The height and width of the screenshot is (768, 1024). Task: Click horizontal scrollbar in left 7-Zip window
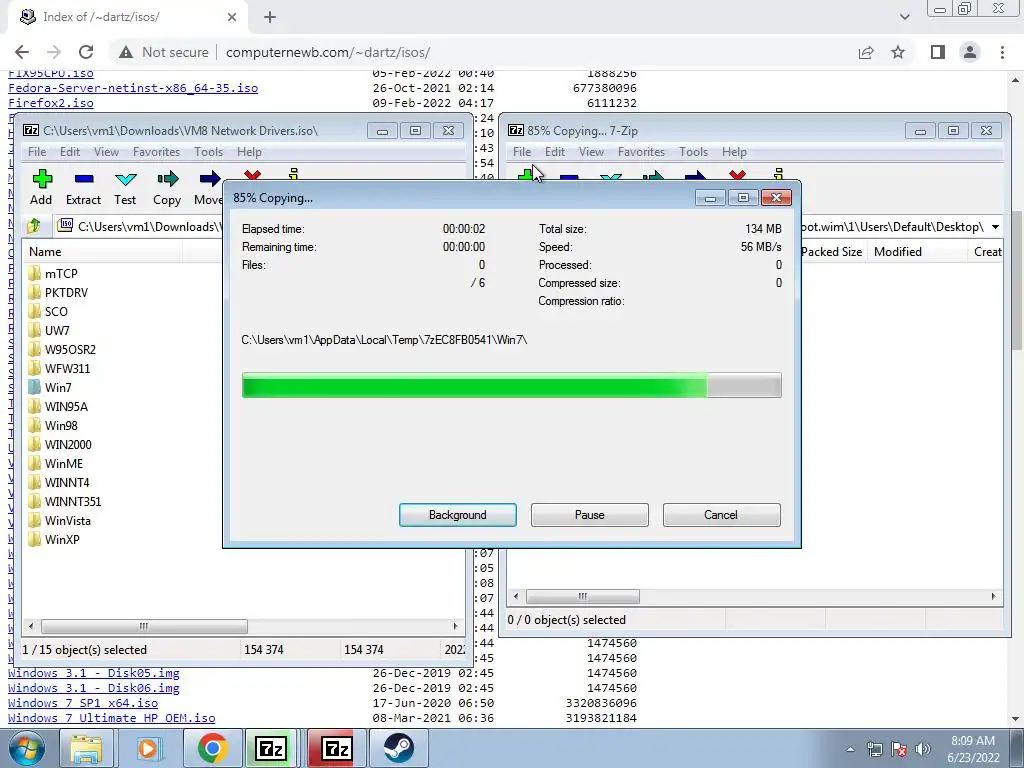144,626
